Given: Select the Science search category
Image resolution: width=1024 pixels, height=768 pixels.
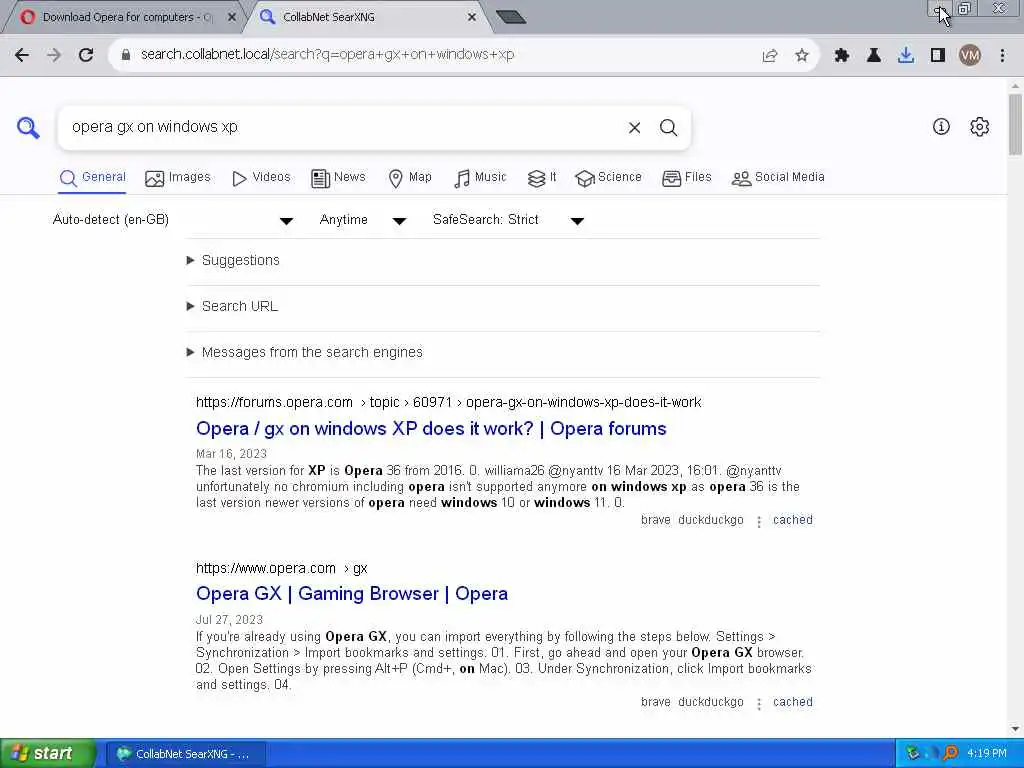Looking at the screenshot, I should tap(609, 178).
